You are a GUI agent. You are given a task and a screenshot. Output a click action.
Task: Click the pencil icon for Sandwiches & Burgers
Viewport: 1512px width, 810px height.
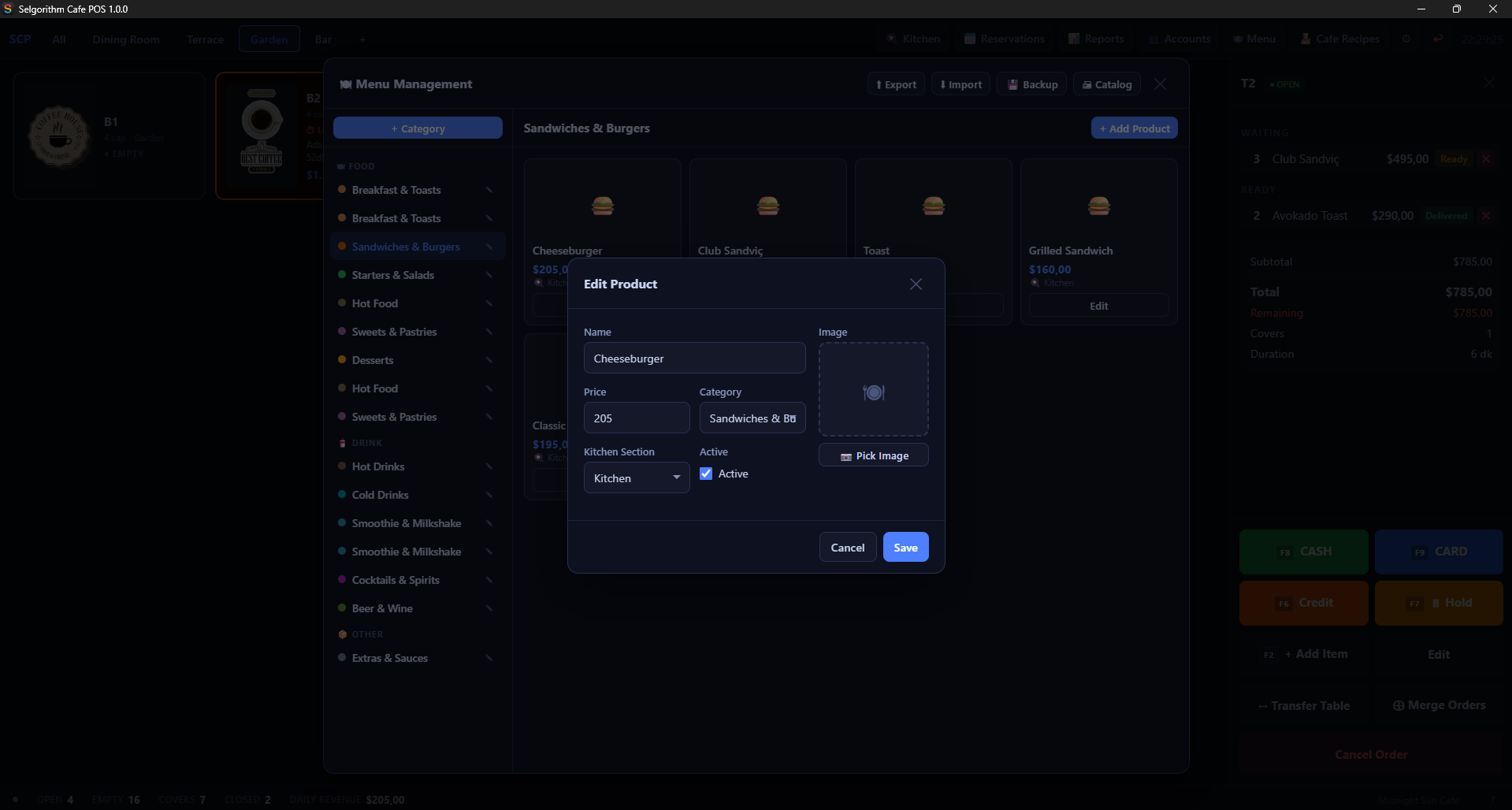pos(489,247)
